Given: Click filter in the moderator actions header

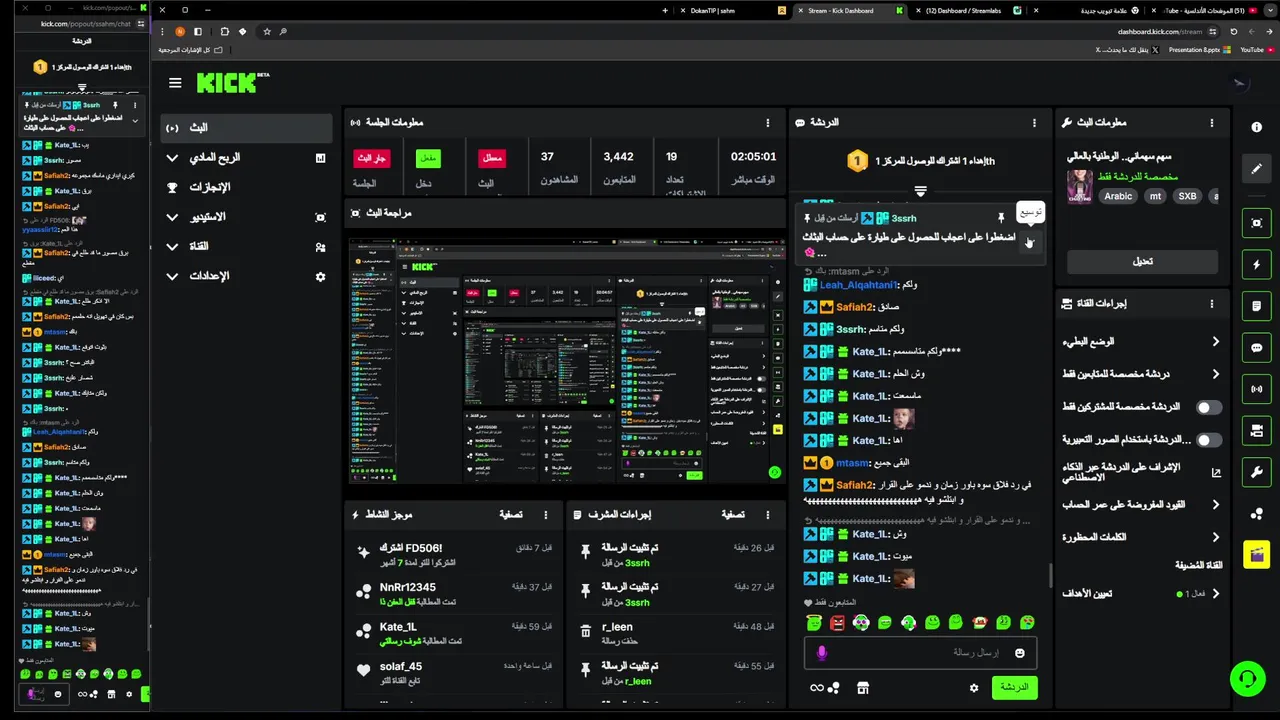Looking at the screenshot, I should 733,515.
